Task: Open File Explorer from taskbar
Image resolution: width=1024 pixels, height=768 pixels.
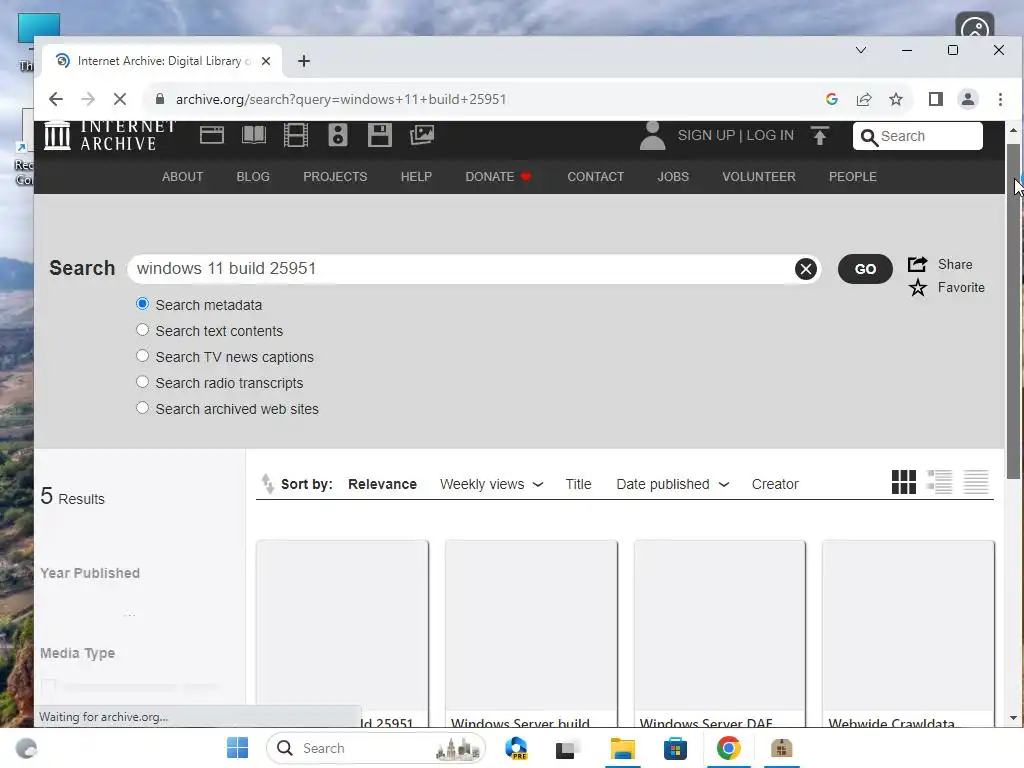Action: click(622, 748)
